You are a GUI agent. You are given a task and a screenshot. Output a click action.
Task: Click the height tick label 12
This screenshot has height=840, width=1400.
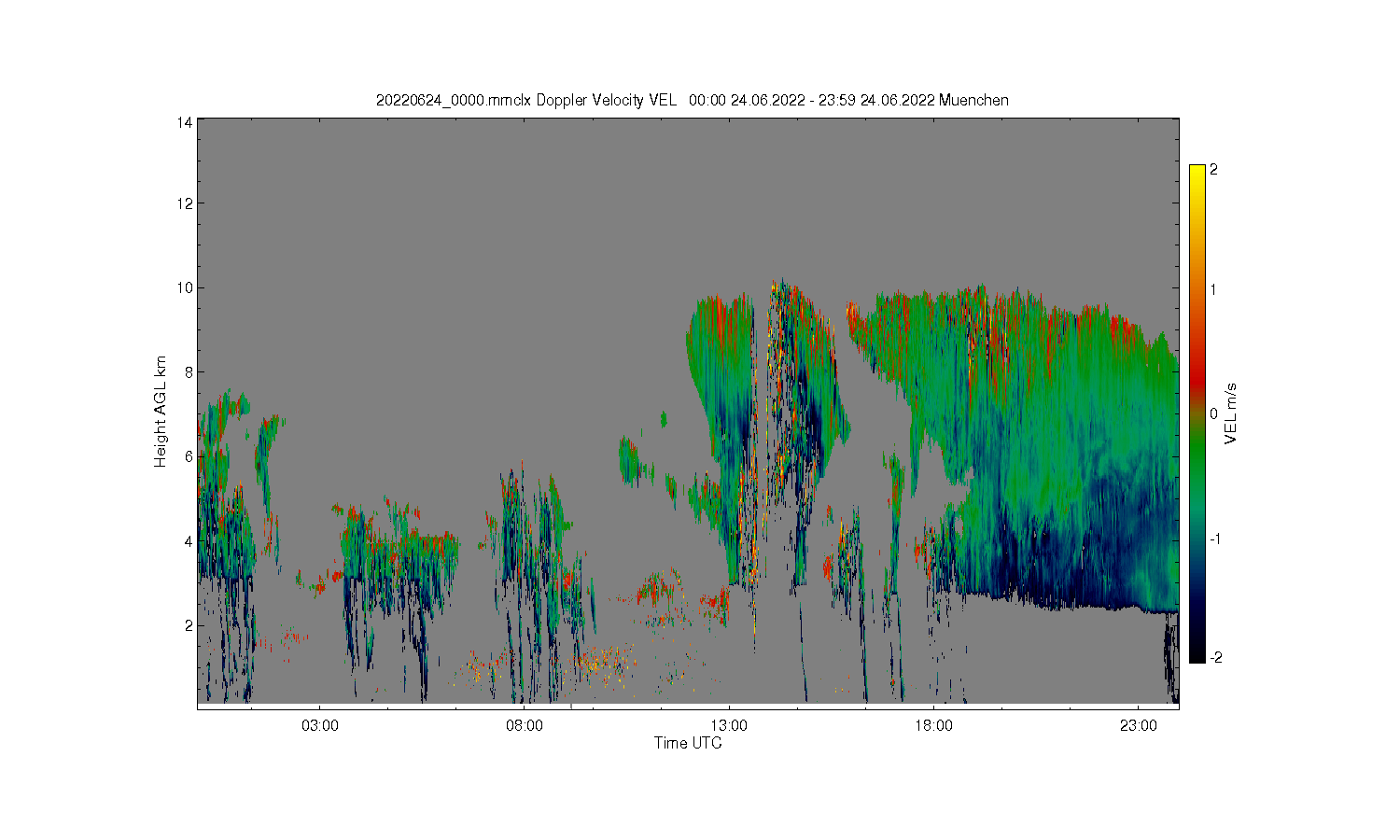tap(184, 203)
